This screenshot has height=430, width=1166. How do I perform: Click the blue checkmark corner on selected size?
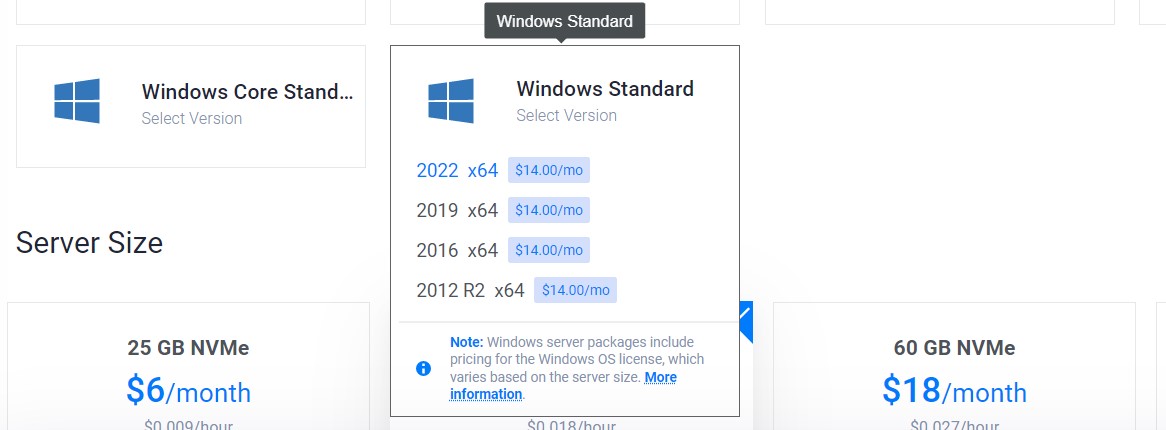tap(746, 320)
